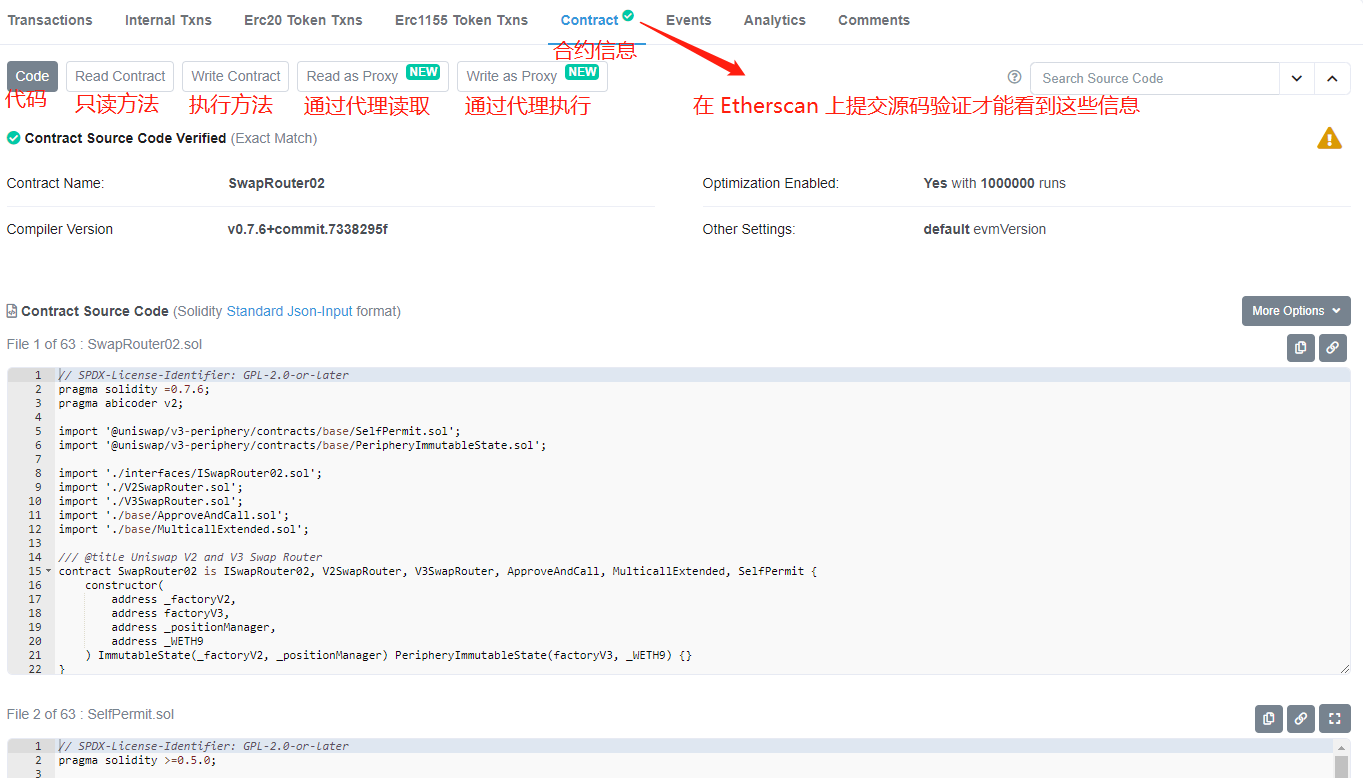Click the Code button
1363x778 pixels.
click(x=32, y=76)
